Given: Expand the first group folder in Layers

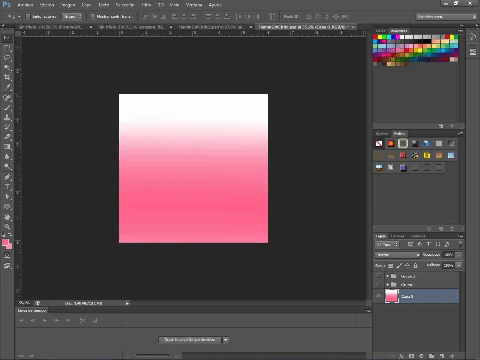Looking at the screenshot, I should 387,276.
